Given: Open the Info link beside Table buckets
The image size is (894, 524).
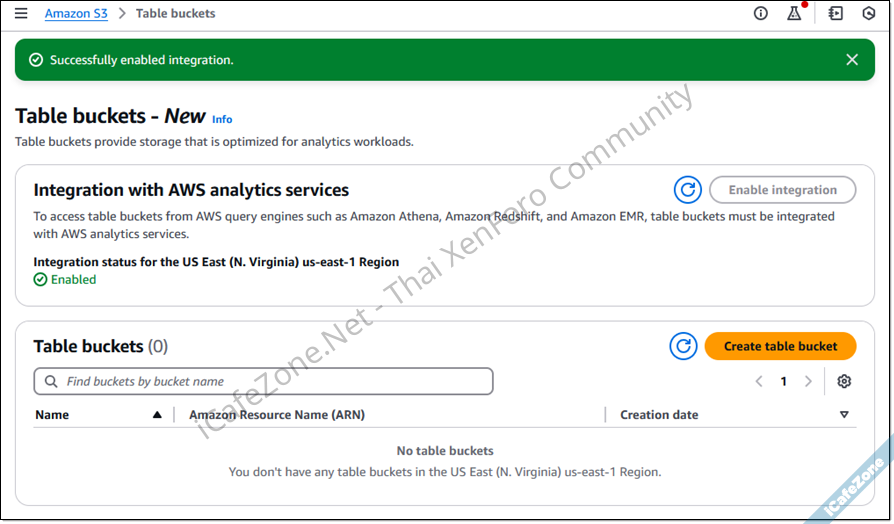Looking at the screenshot, I should click(x=222, y=119).
